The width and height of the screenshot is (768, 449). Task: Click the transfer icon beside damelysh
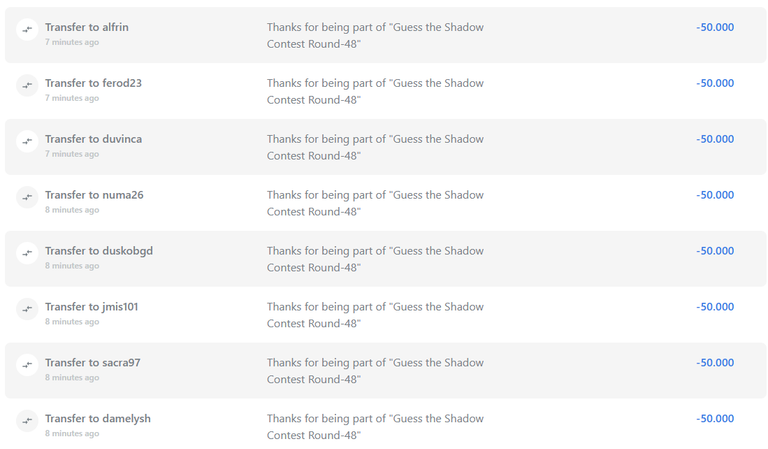pyautogui.click(x=27, y=420)
